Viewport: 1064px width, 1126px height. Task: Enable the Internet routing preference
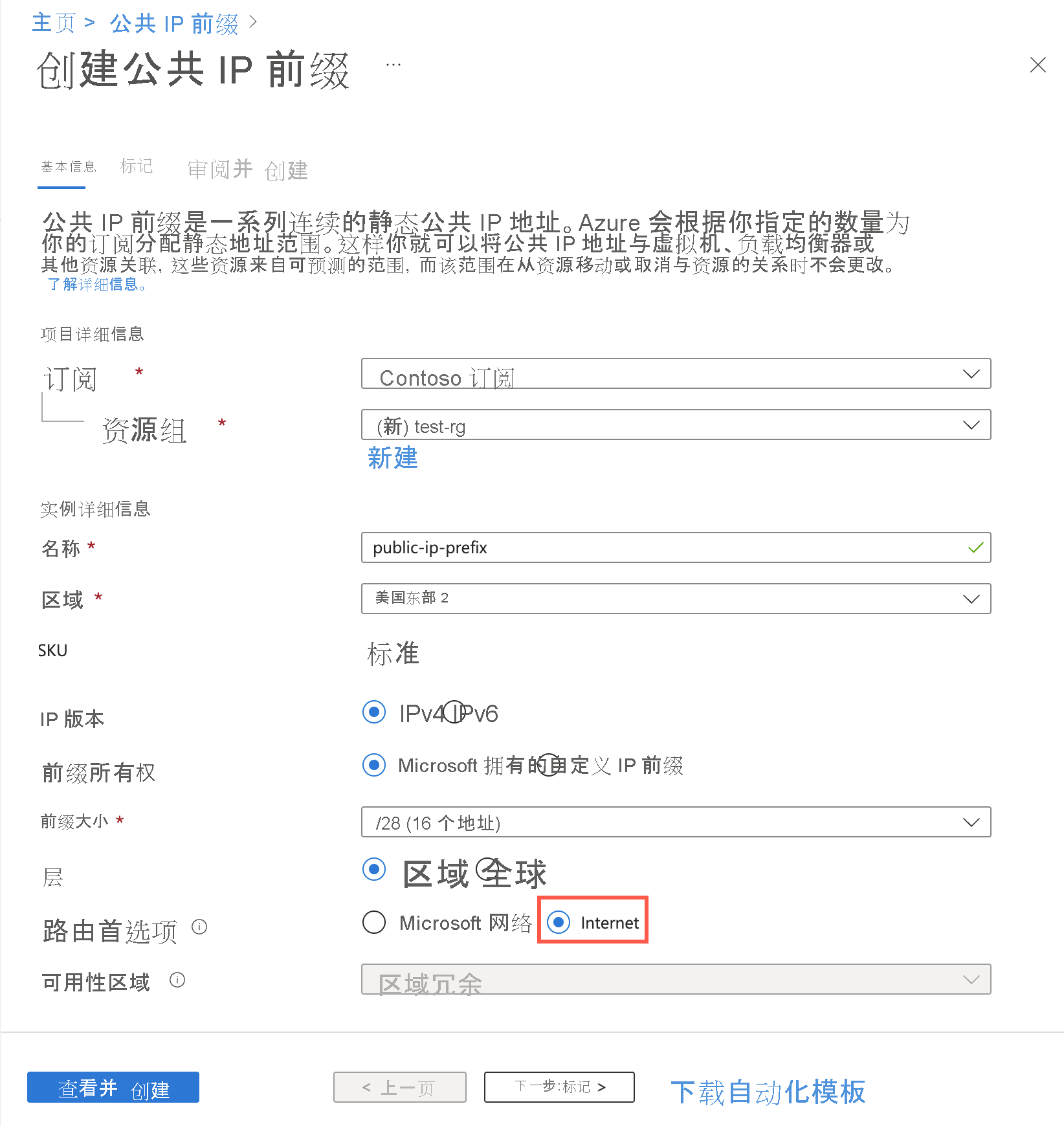[x=559, y=922]
